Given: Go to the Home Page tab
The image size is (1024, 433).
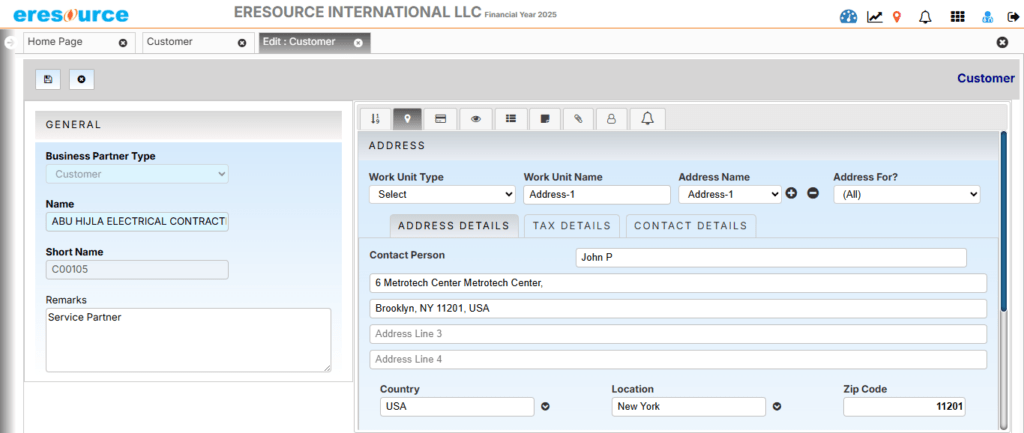Looking at the screenshot, I should click(x=68, y=42).
